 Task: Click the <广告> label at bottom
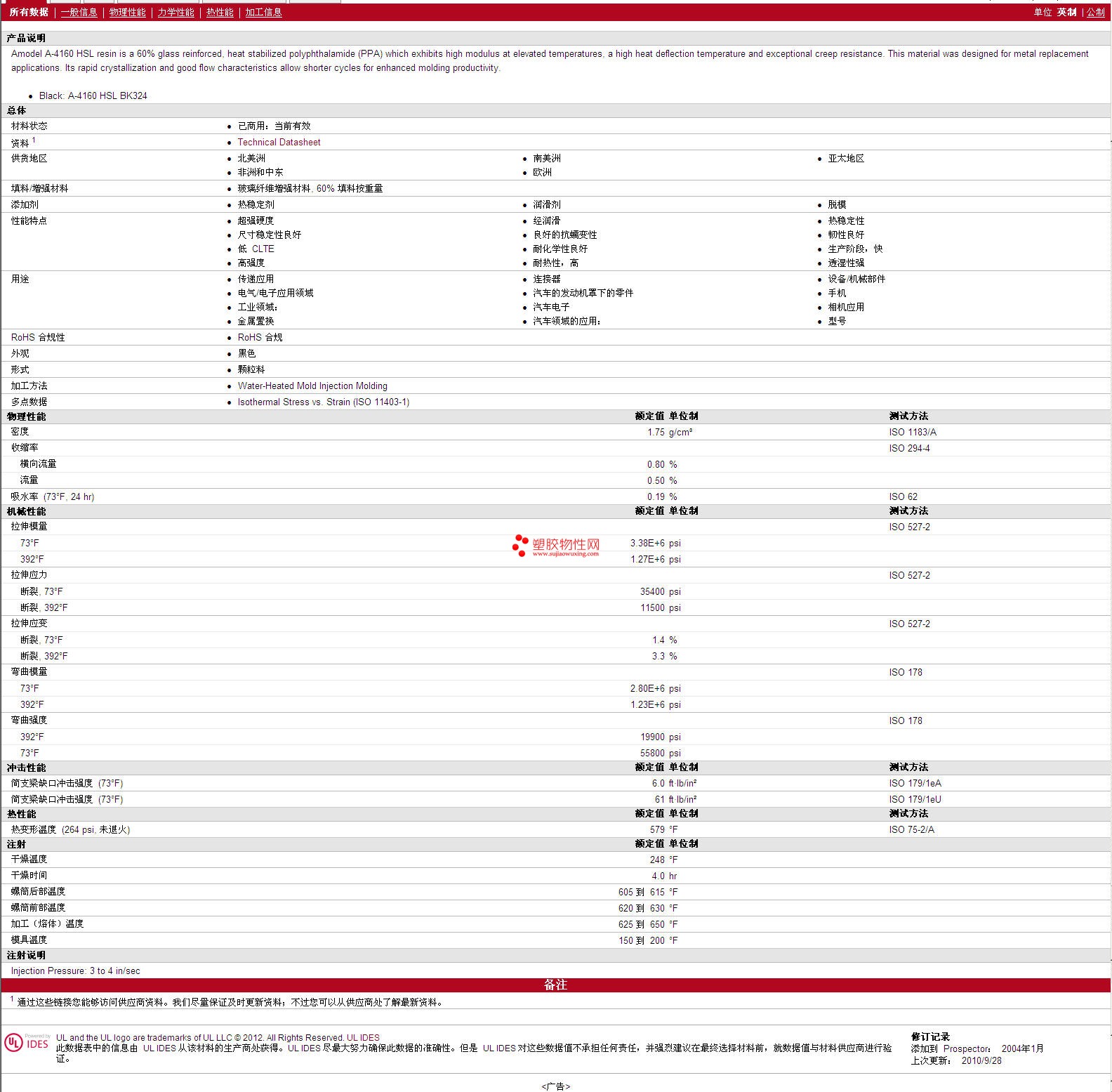(555, 1086)
